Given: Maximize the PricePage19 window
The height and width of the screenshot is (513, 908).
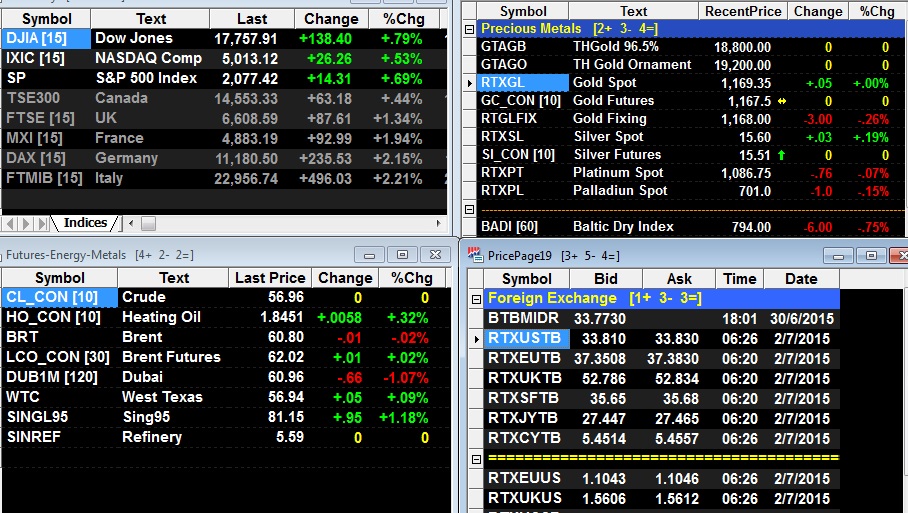Looking at the screenshot, I should pos(871,255).
